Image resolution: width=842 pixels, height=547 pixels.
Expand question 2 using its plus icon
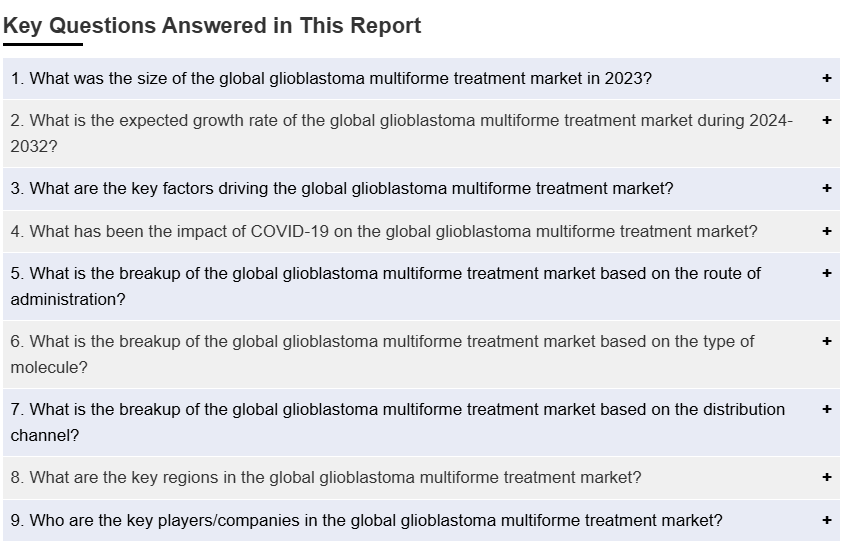[x=826, y=120]
